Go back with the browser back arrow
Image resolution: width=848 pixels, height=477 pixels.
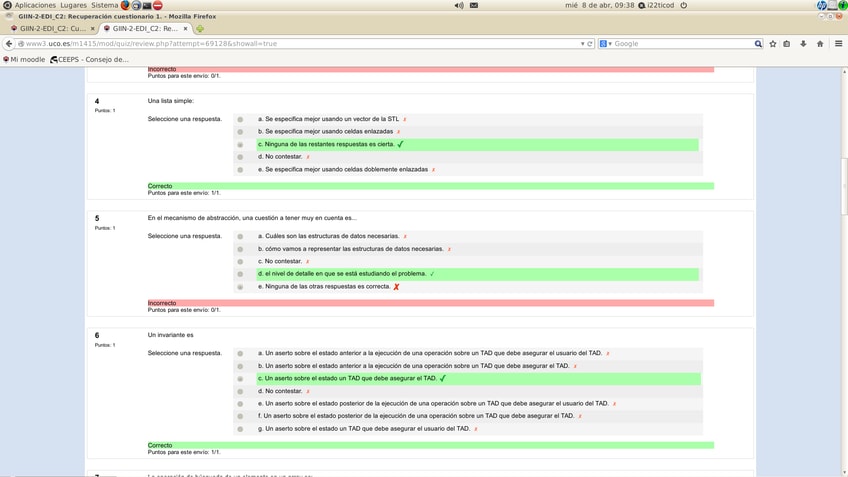pos(9,44)
